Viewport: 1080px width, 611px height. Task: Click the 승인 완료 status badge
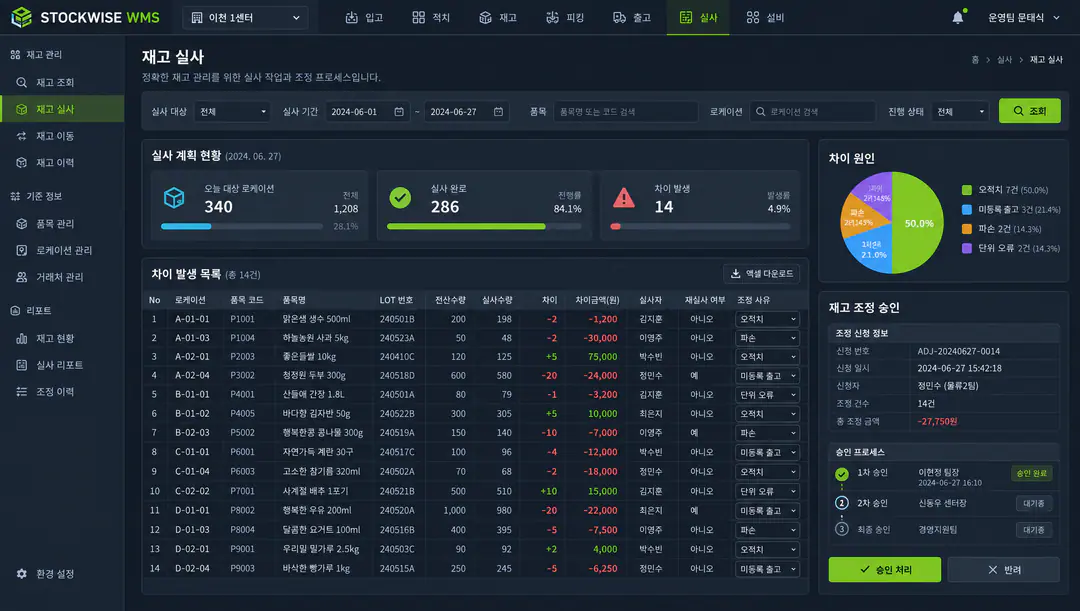(1032, 473)
